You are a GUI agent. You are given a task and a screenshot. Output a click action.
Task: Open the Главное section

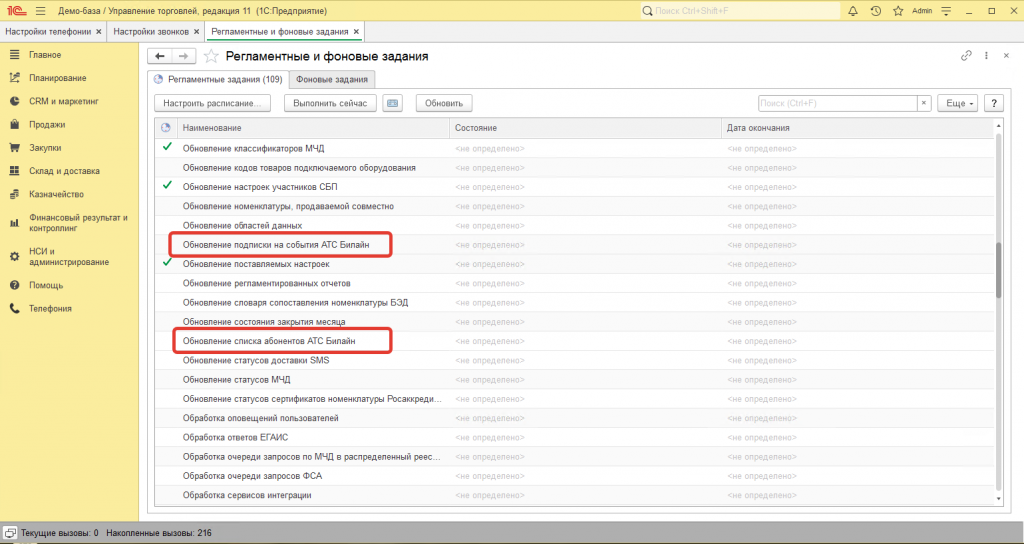click(45, 55)
